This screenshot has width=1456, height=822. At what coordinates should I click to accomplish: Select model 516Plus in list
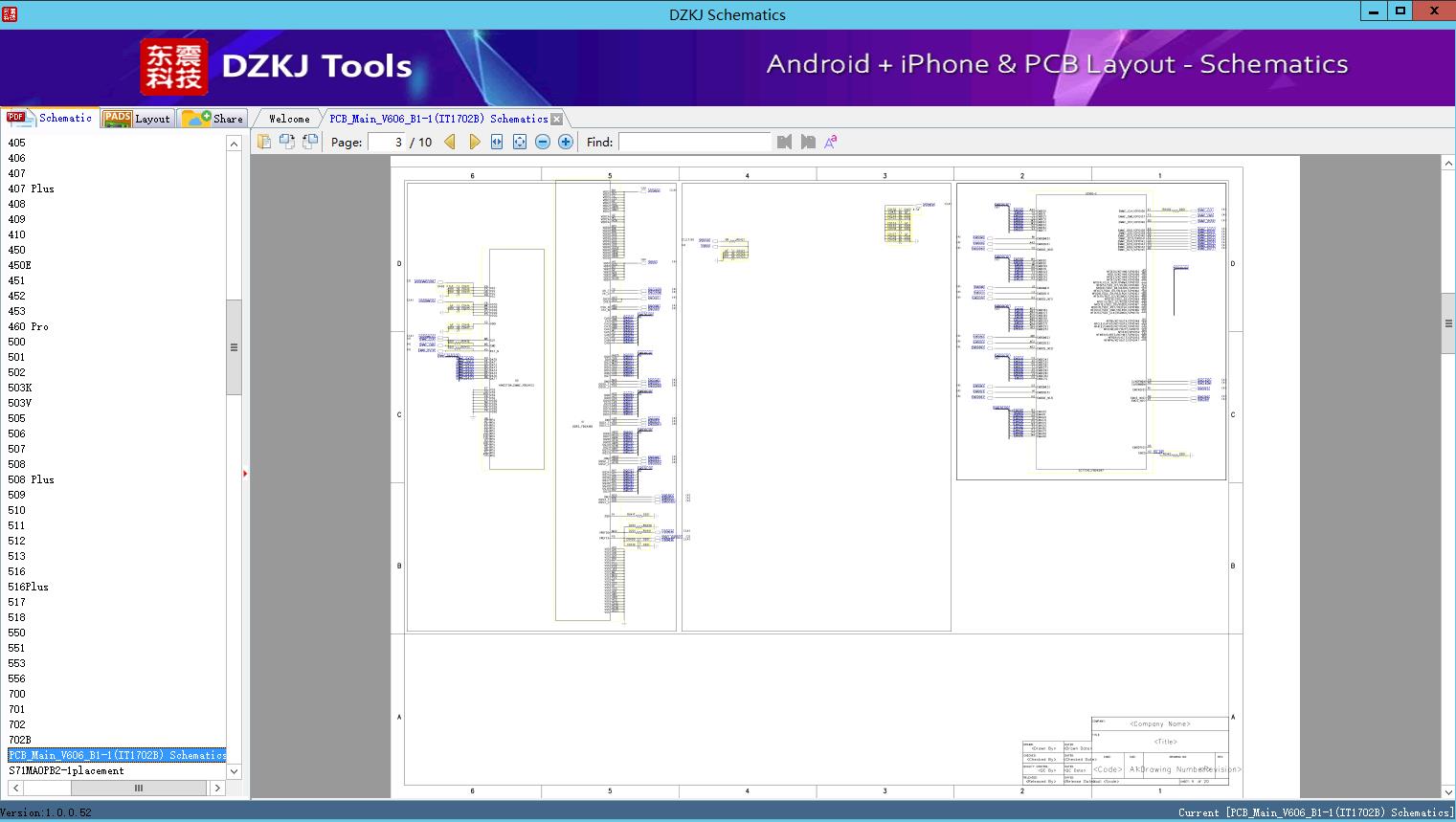(29, 587)
